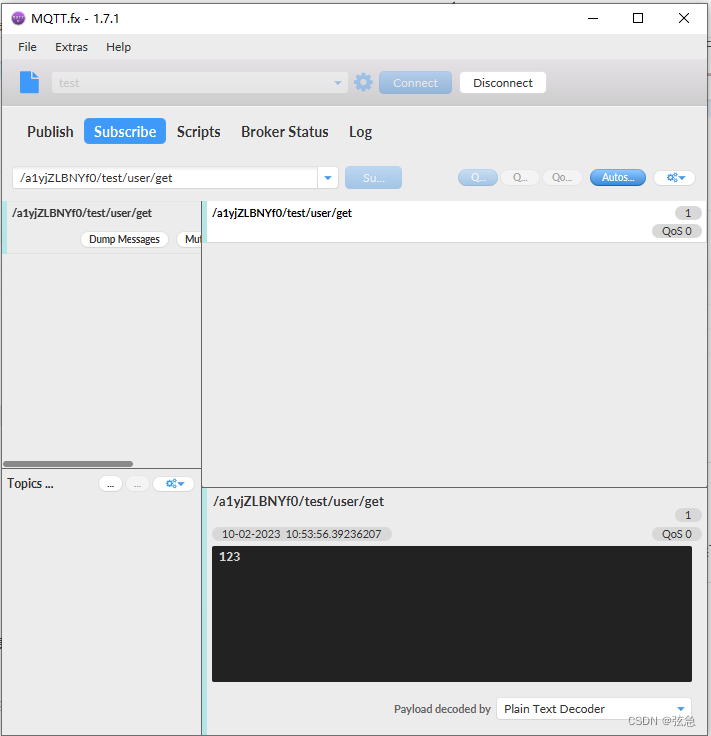Maximize the MQTT.fx window
The height and width of the screenshot is (736, 711).
(x=638, y=18)
